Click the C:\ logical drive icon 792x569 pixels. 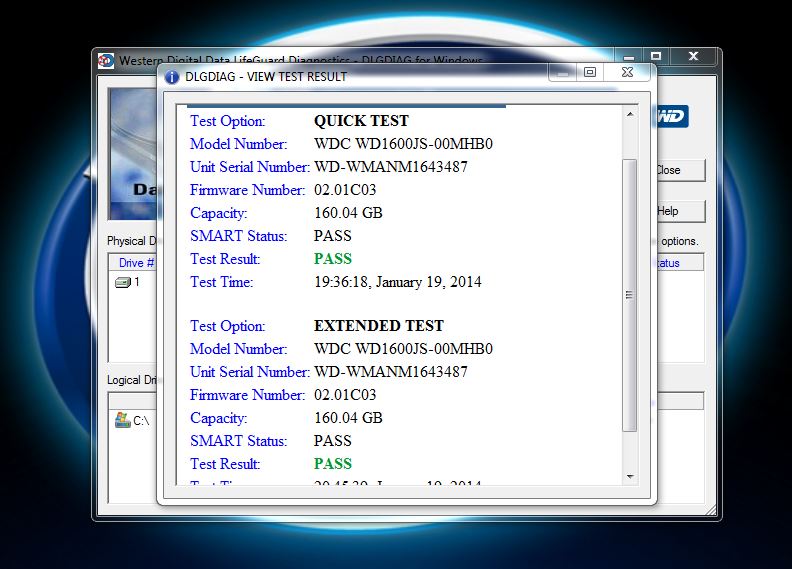[x=122, y=420]
